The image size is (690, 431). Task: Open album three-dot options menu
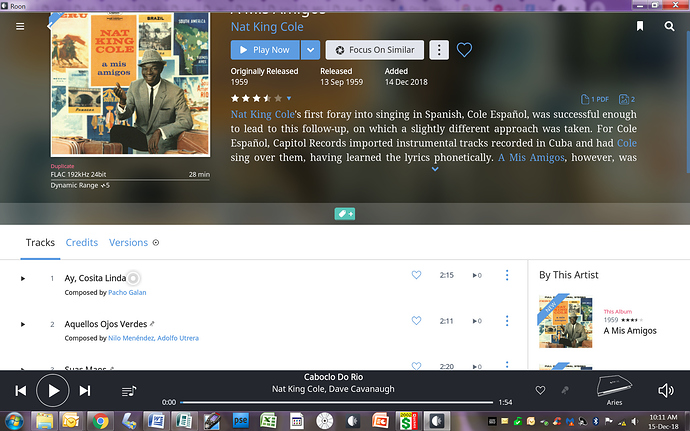click(439, 50)
